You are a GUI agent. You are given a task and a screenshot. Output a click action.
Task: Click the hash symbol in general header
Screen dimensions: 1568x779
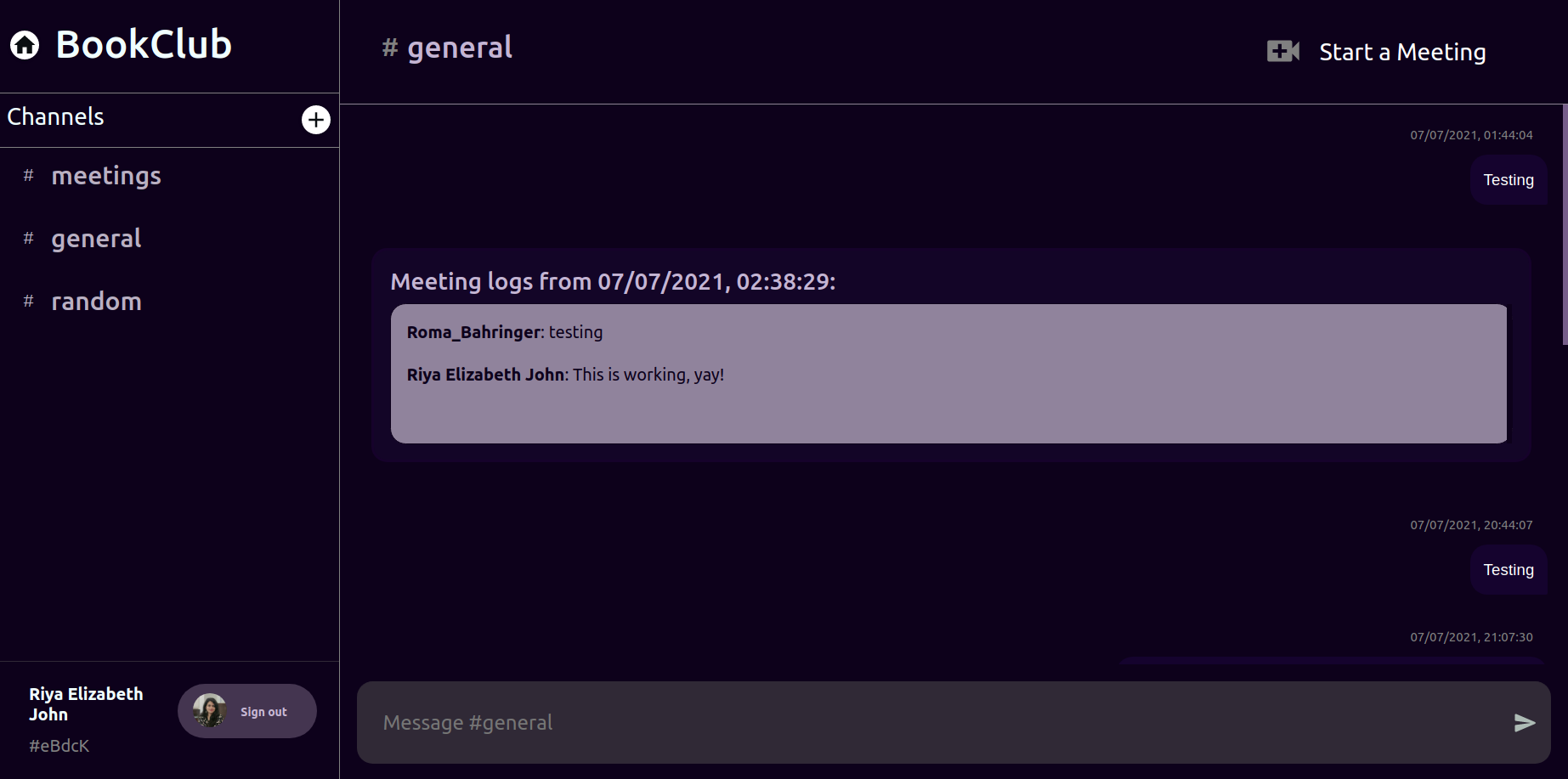pyautogui.click(x=390, y=48)
